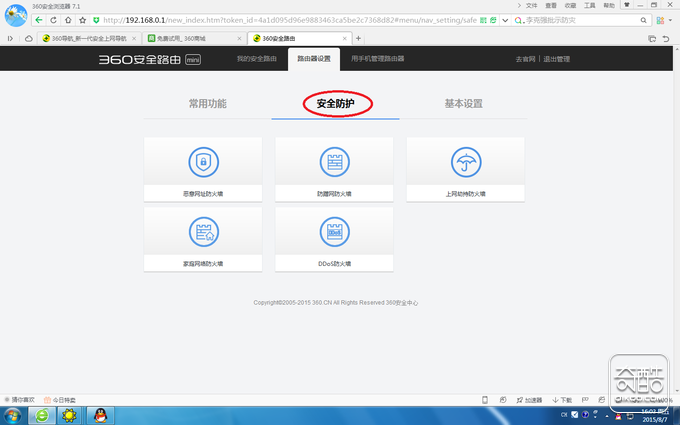This screenshot has height=425, width=680.
Task: Switch to the 常用功能 tab
Action: pos(207,104)
